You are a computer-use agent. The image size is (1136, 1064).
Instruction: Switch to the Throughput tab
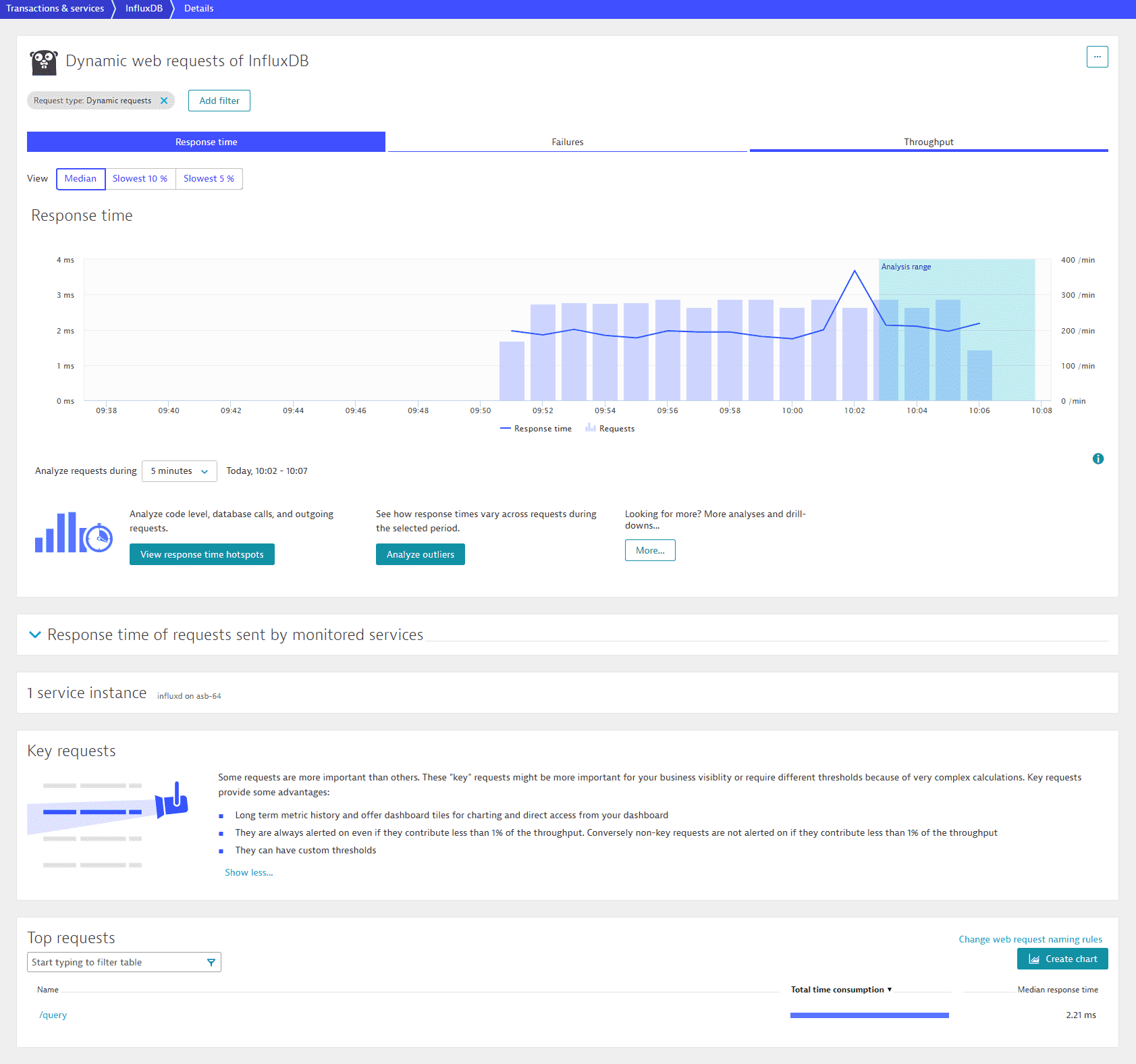tap(929, 142)
